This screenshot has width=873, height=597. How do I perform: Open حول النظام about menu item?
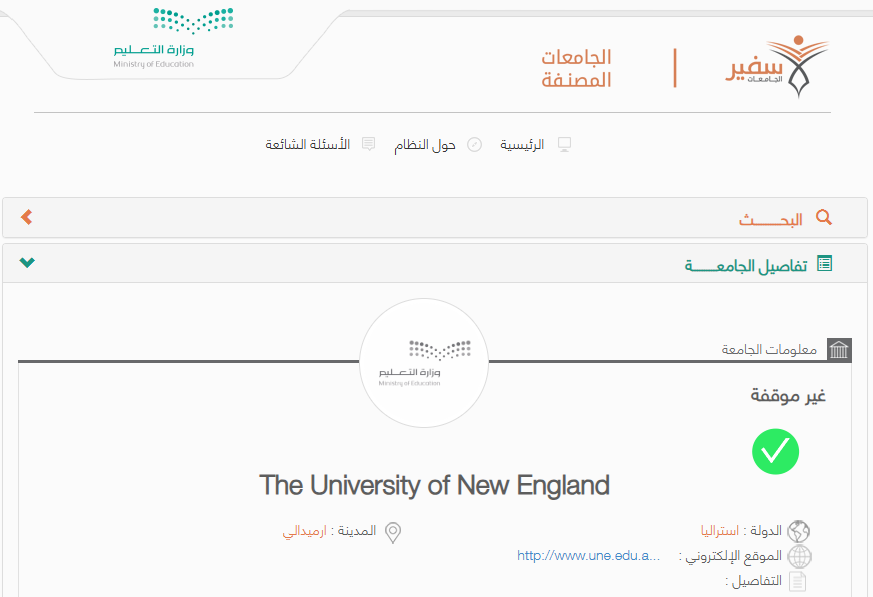425,145
